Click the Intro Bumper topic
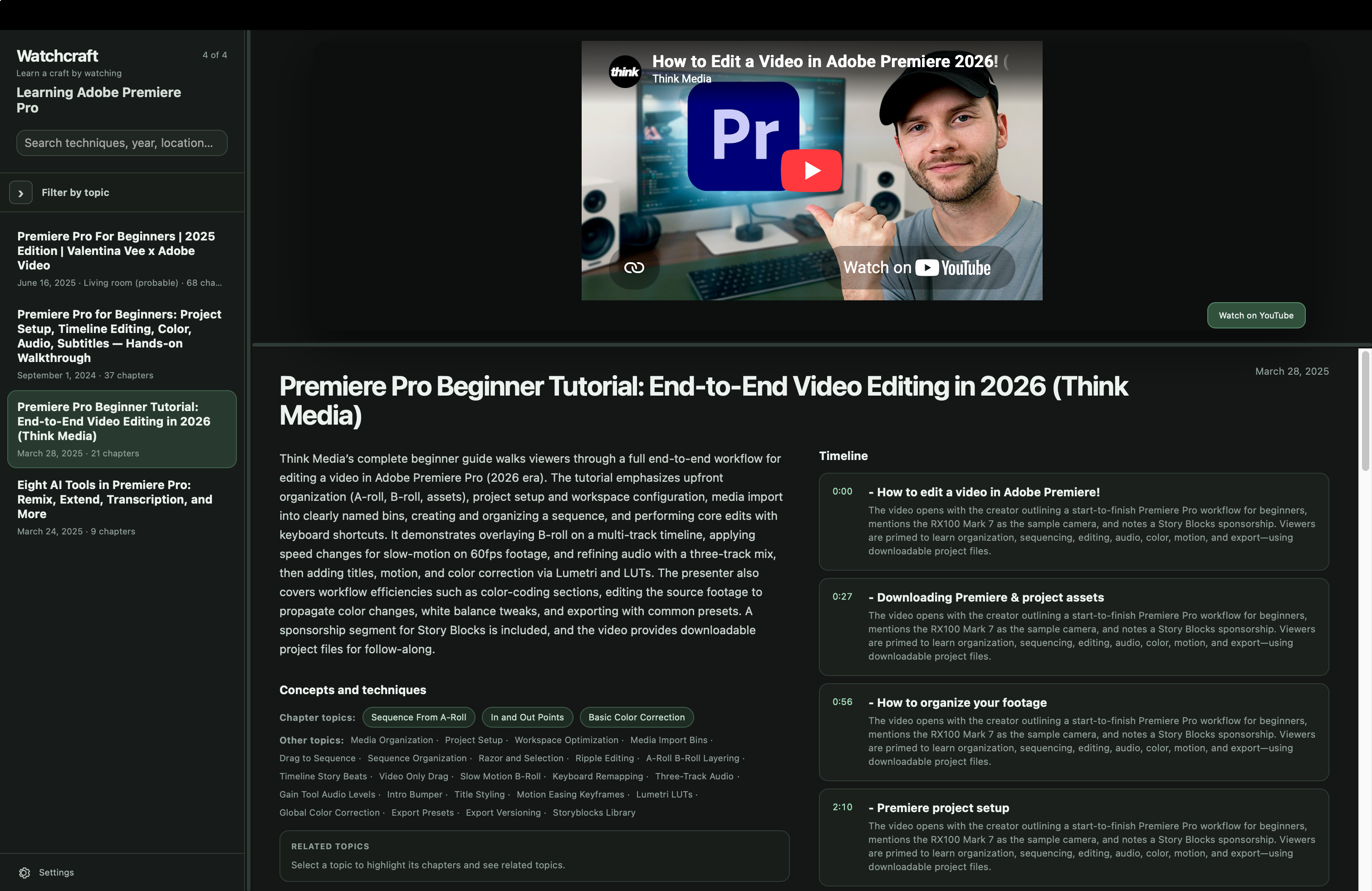 pyautogui.click(x=415, y=794)
